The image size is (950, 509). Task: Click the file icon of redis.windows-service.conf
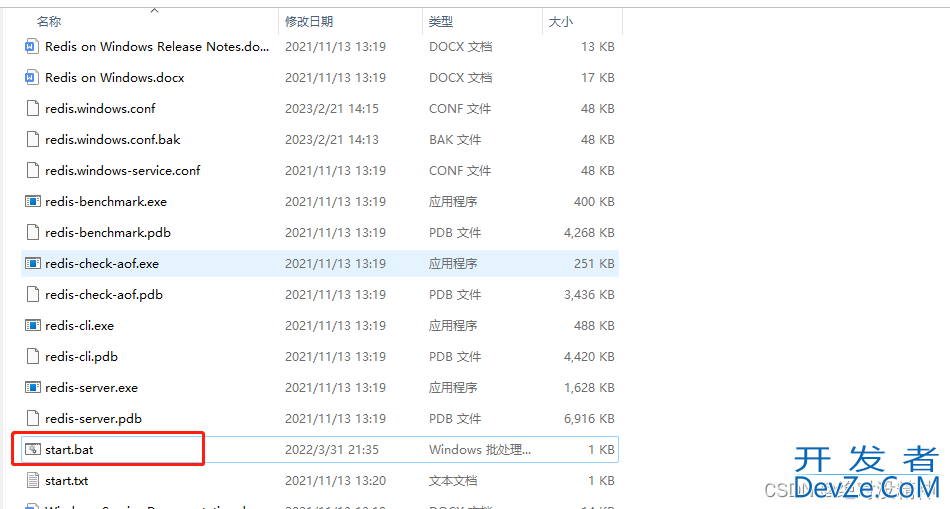[33, 170]
